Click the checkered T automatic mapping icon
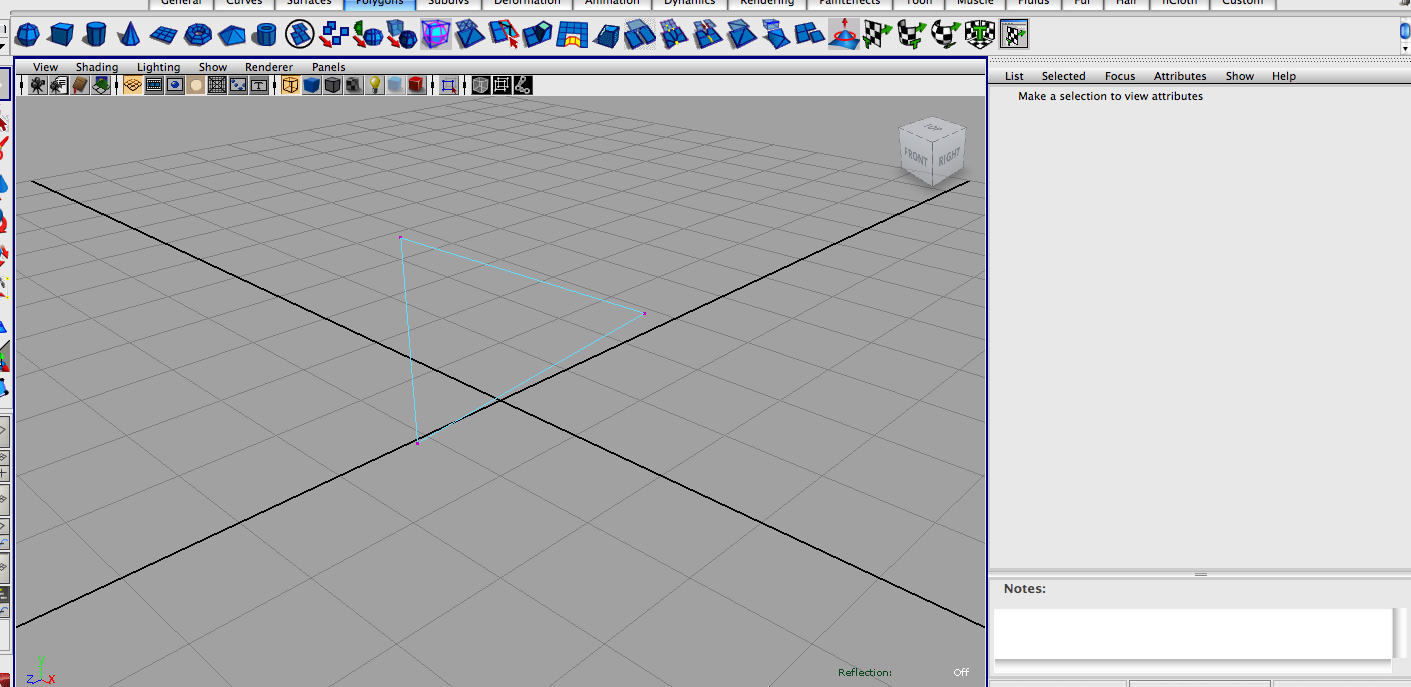Screen dimensions: 1411x687 pyautogui.click(x=979, y=36)
